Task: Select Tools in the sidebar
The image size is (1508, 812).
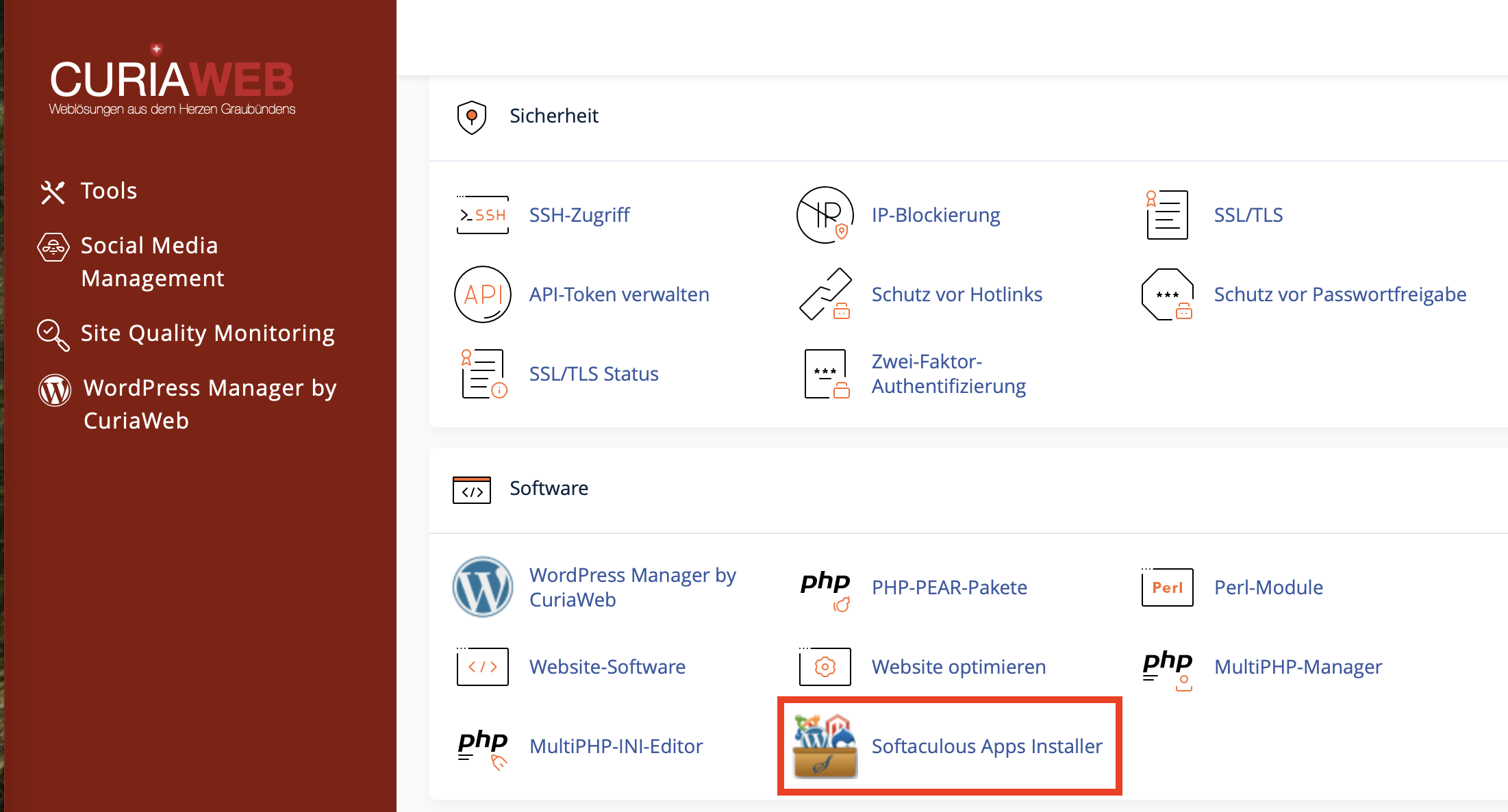Action: pyautogui.click(x=109, y=191)
